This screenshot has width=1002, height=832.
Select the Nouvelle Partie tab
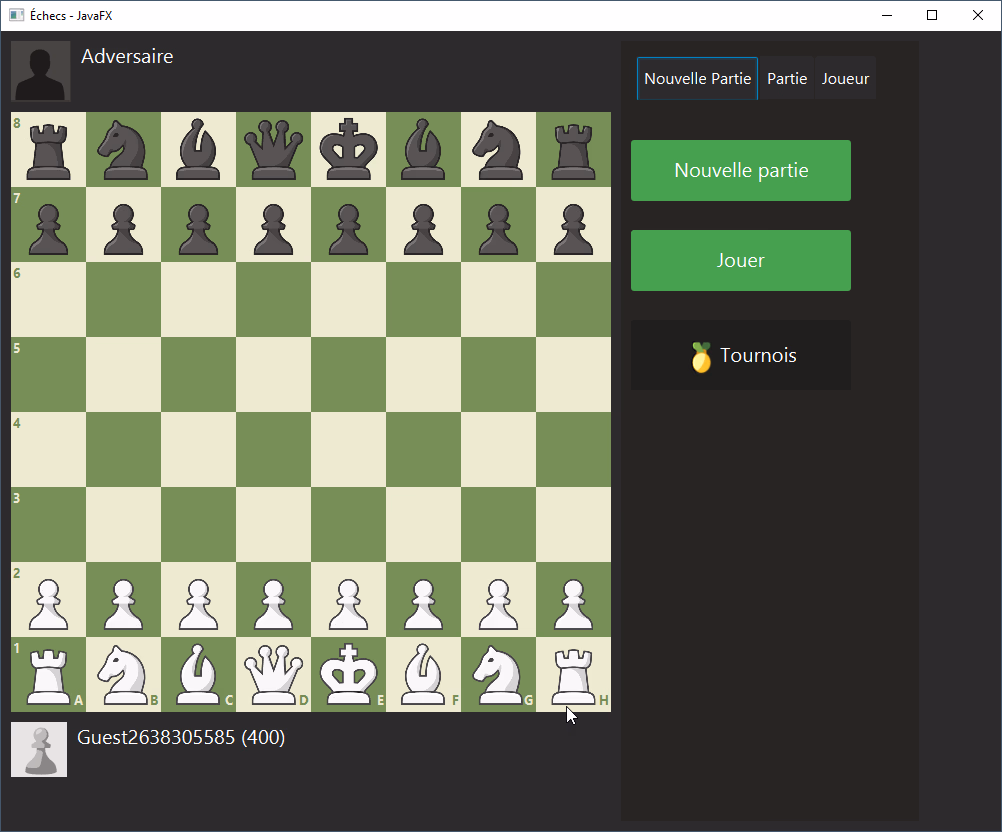pyautogui.click(x=697, y=78)
